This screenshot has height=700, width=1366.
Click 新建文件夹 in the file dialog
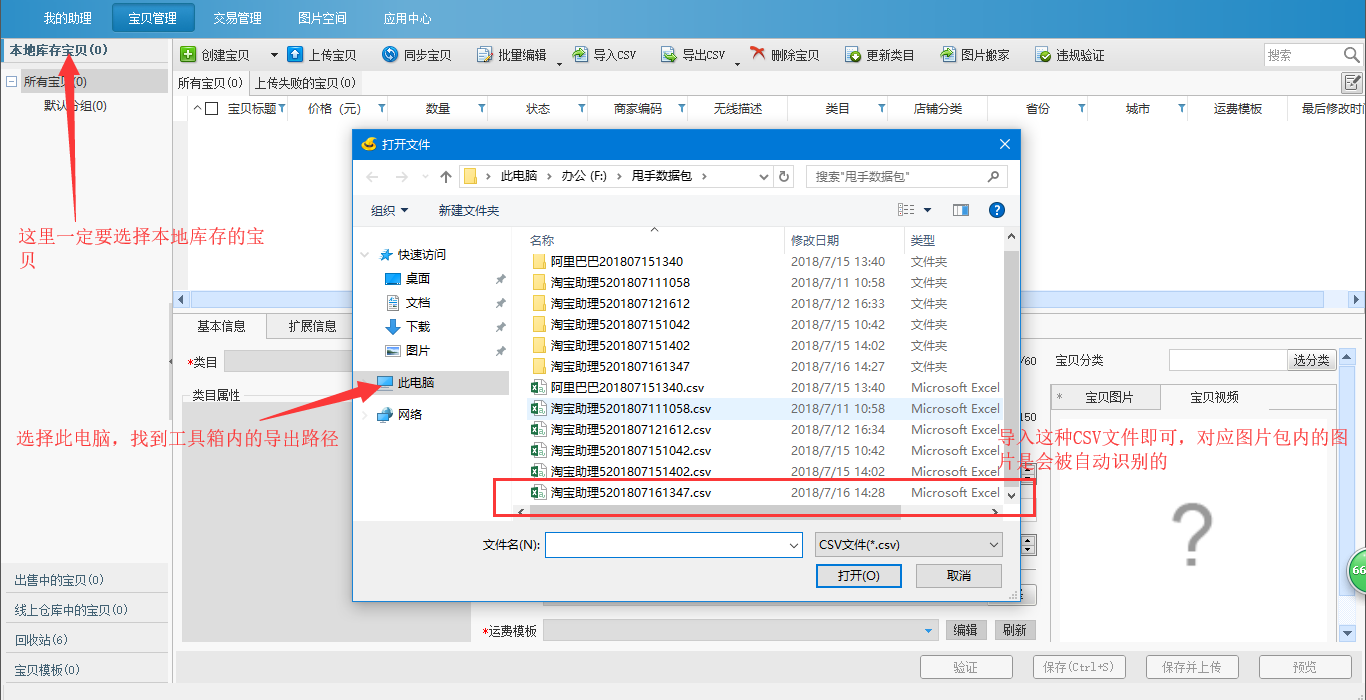(469, 210)
